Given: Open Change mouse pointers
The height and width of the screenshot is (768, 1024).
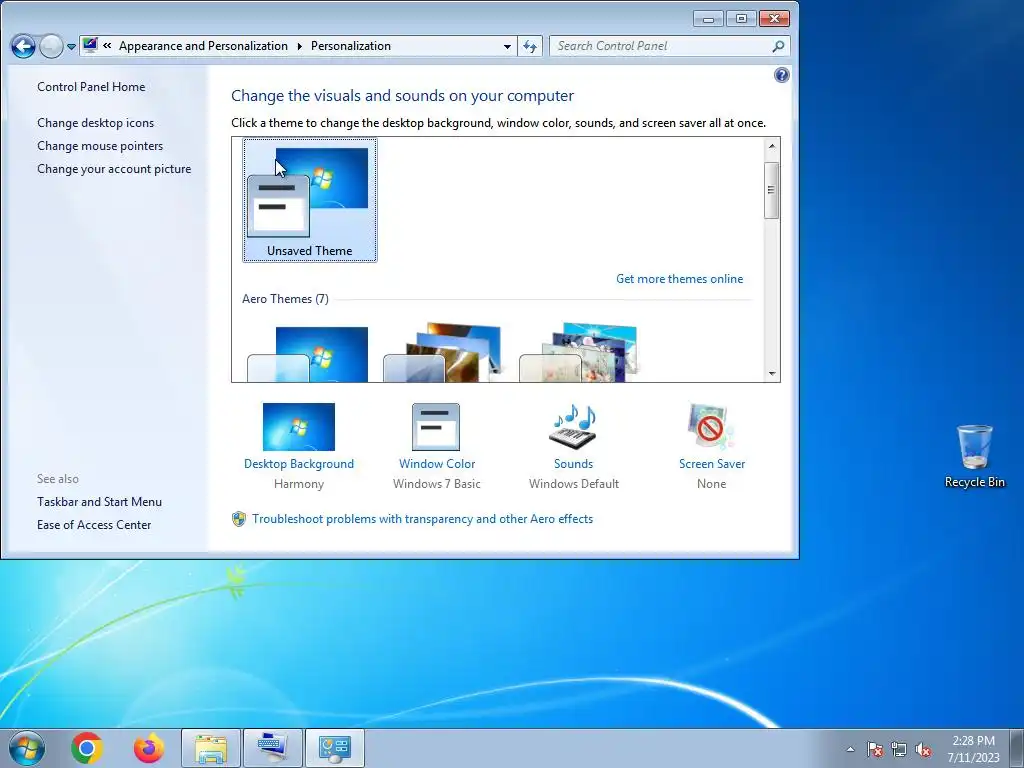Looking at the screenshot, I should tap(100, 146).
